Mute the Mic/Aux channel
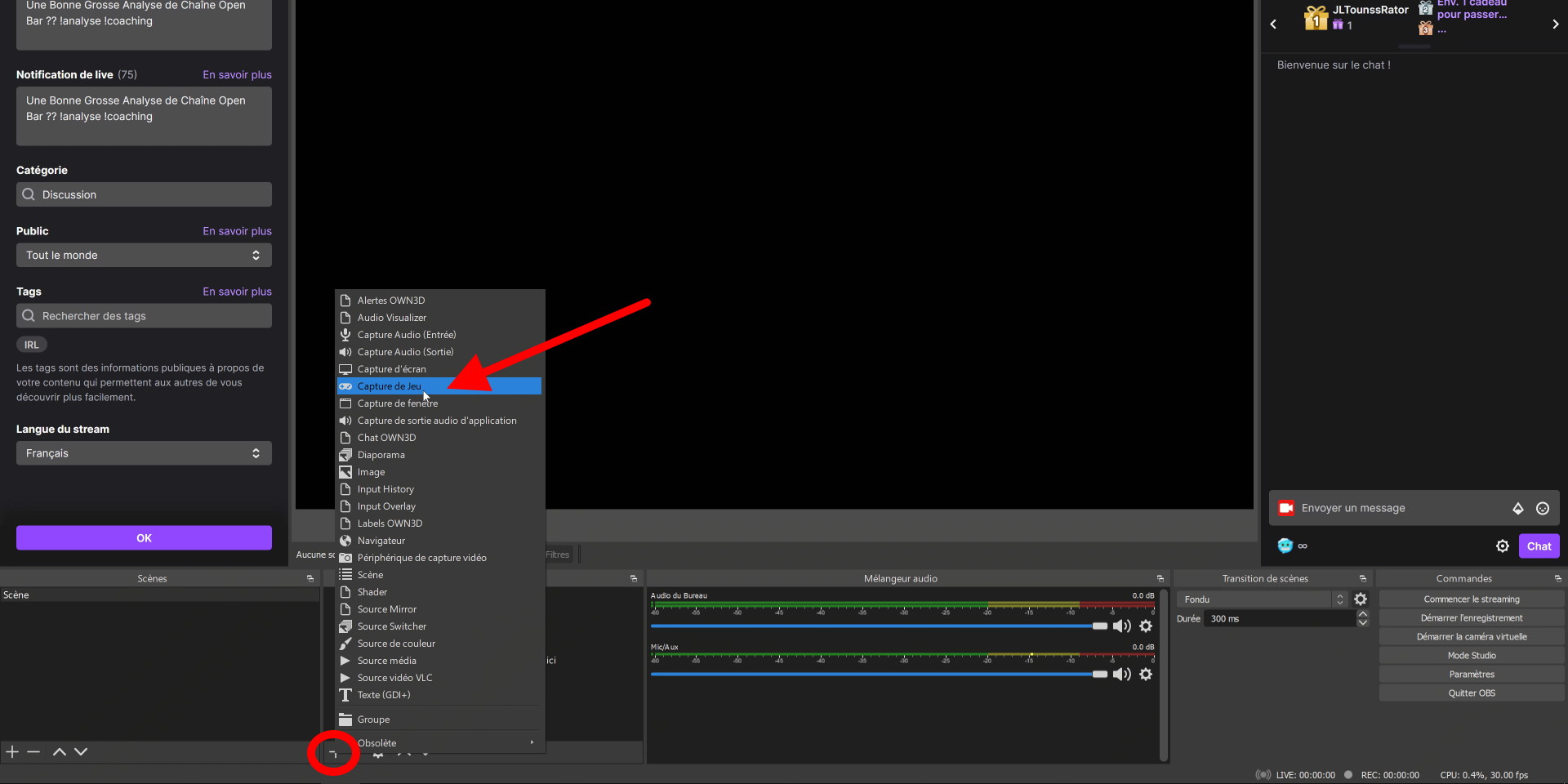The image size is (1568, 784). 1121,674
